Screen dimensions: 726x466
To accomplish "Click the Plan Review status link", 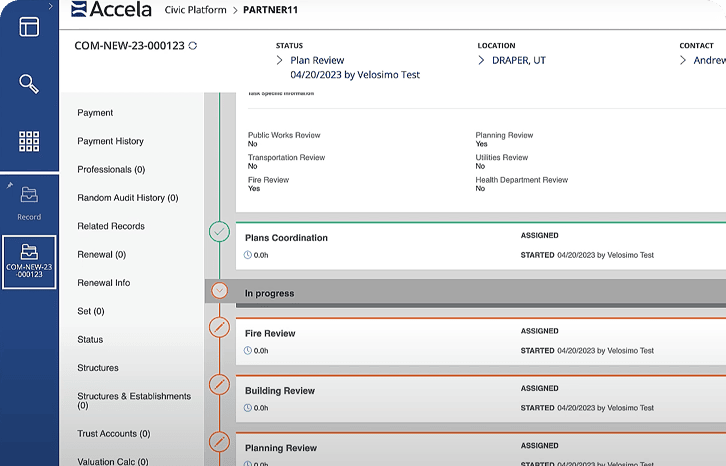I will click(317, 61).
